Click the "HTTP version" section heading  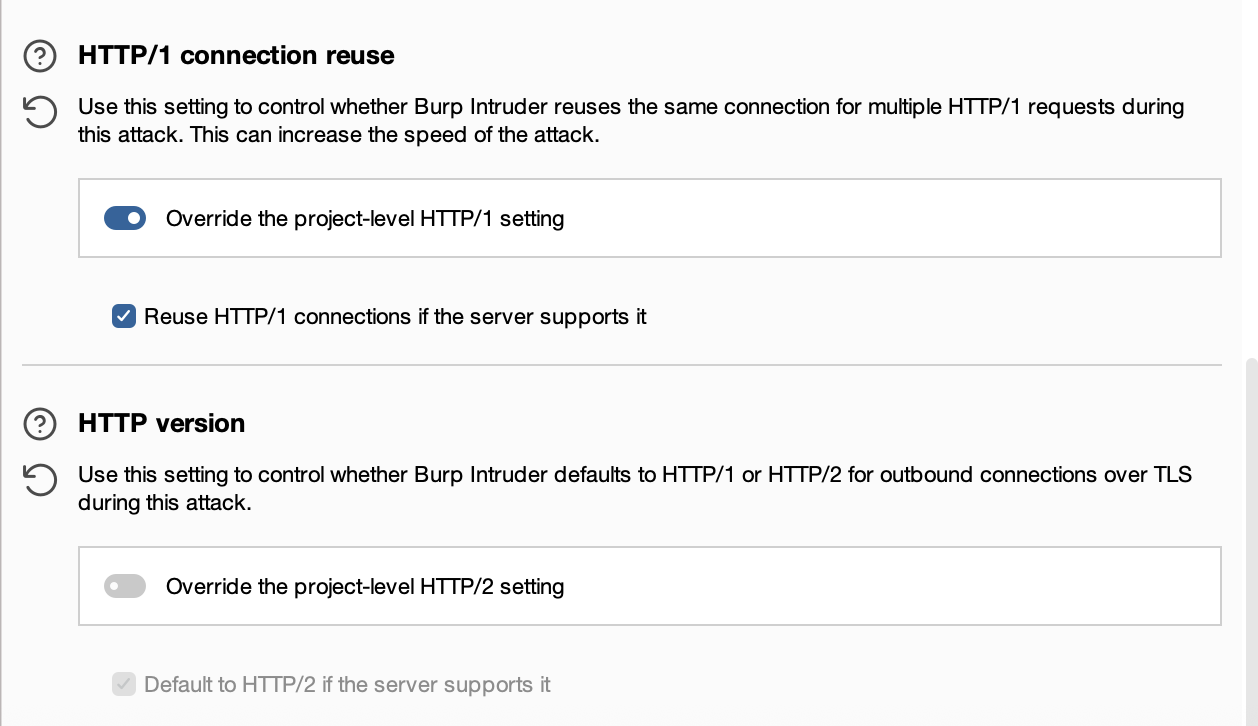pyautogui.click(x=161, y=423)
